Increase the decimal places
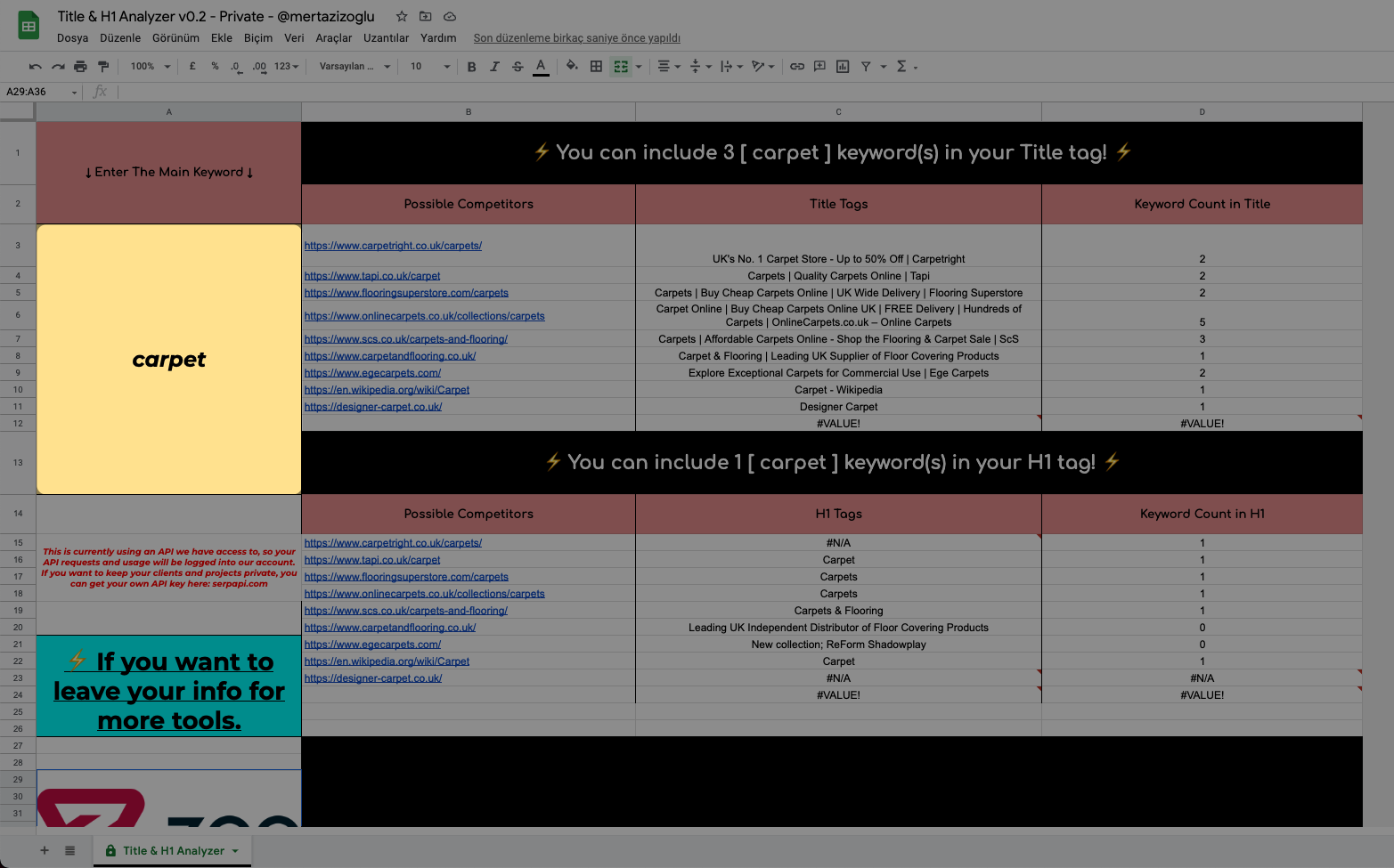1394x868 pixels. click(x=259, y=67)
